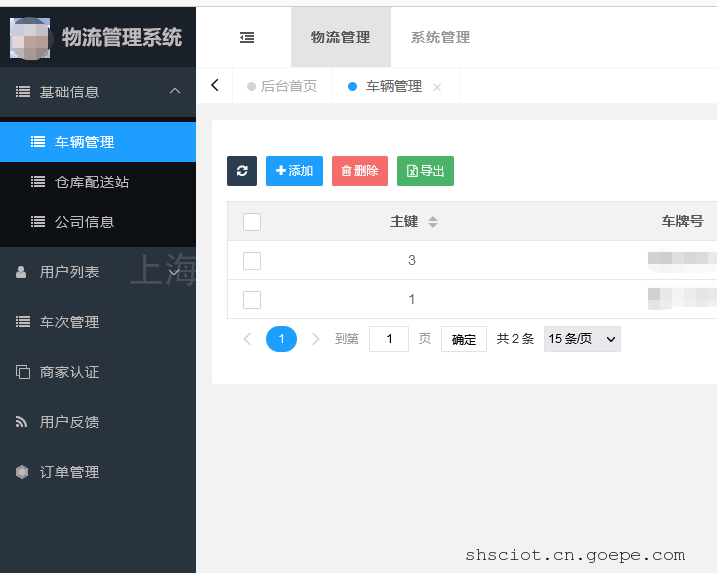The image size is (717, 573).
Task: Go to previous page arrow in pagination
Action: coord(247,339)
